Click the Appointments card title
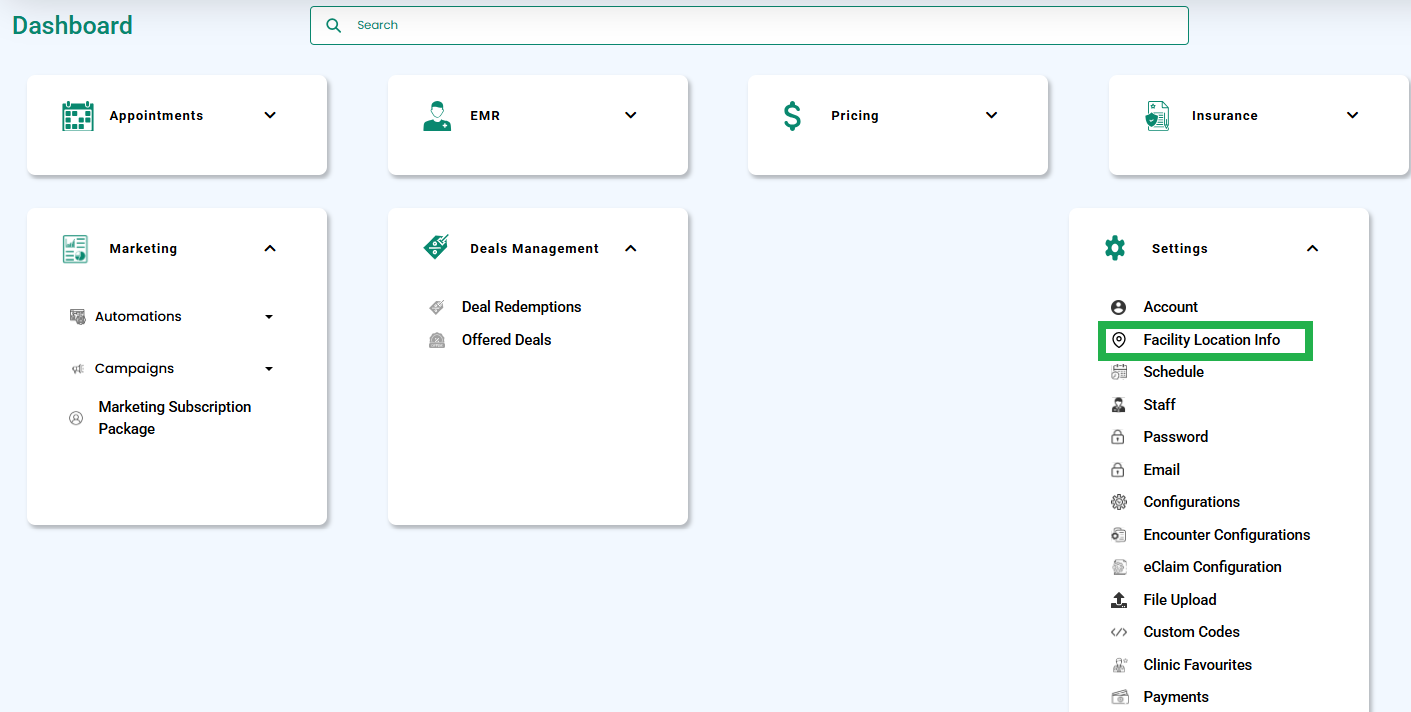 point(156,116)
